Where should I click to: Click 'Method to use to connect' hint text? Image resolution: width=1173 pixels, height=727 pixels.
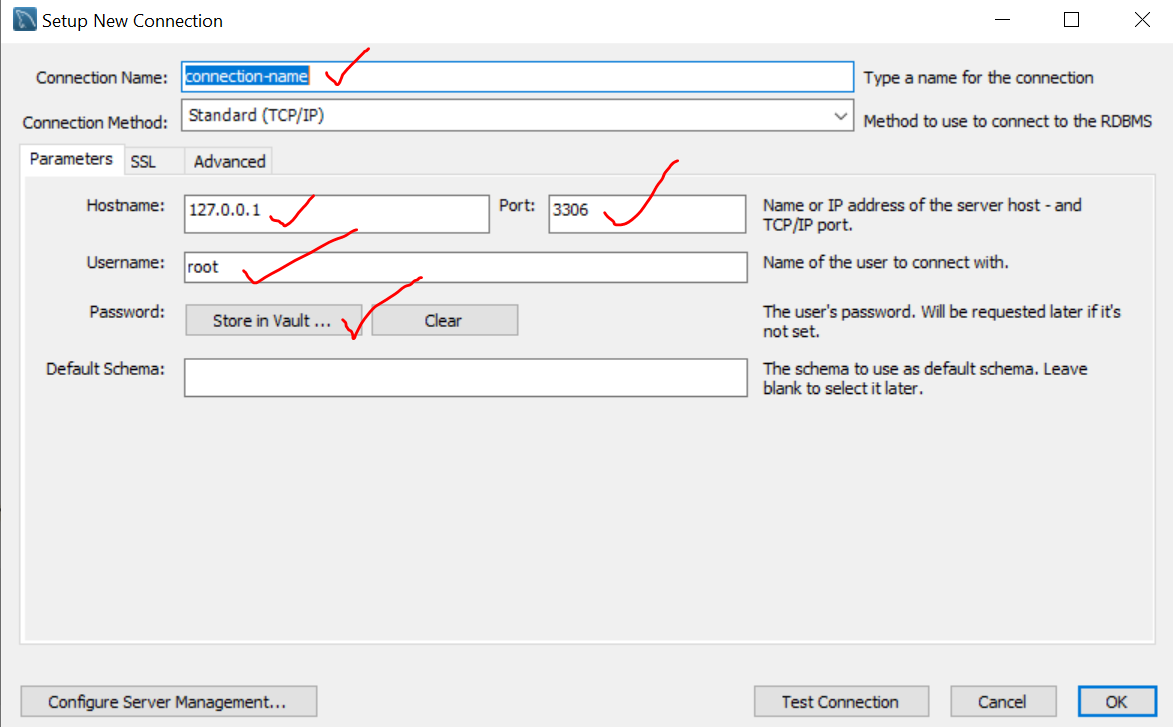click(1008, 121)
